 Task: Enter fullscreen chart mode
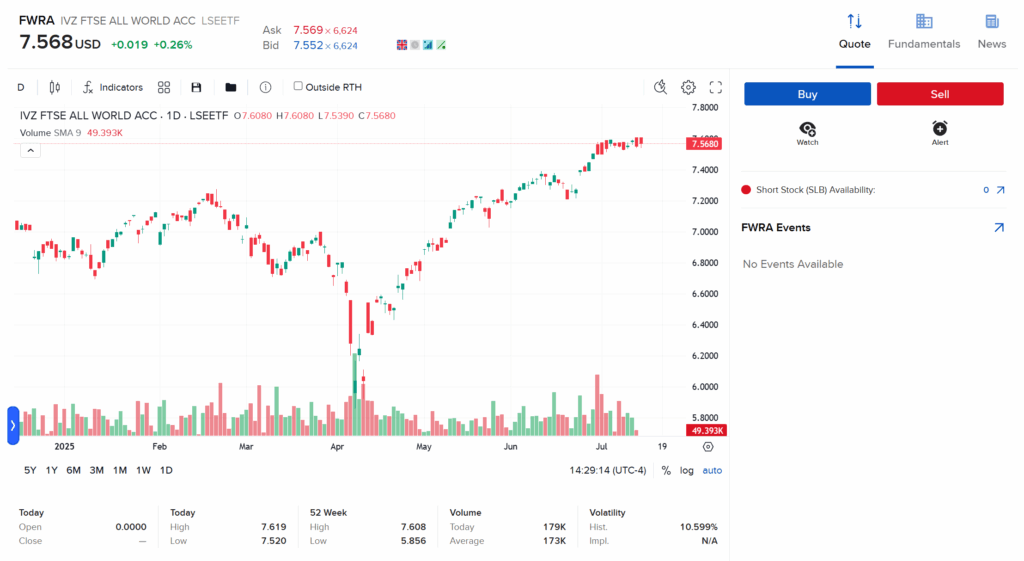tap(715, 87)
